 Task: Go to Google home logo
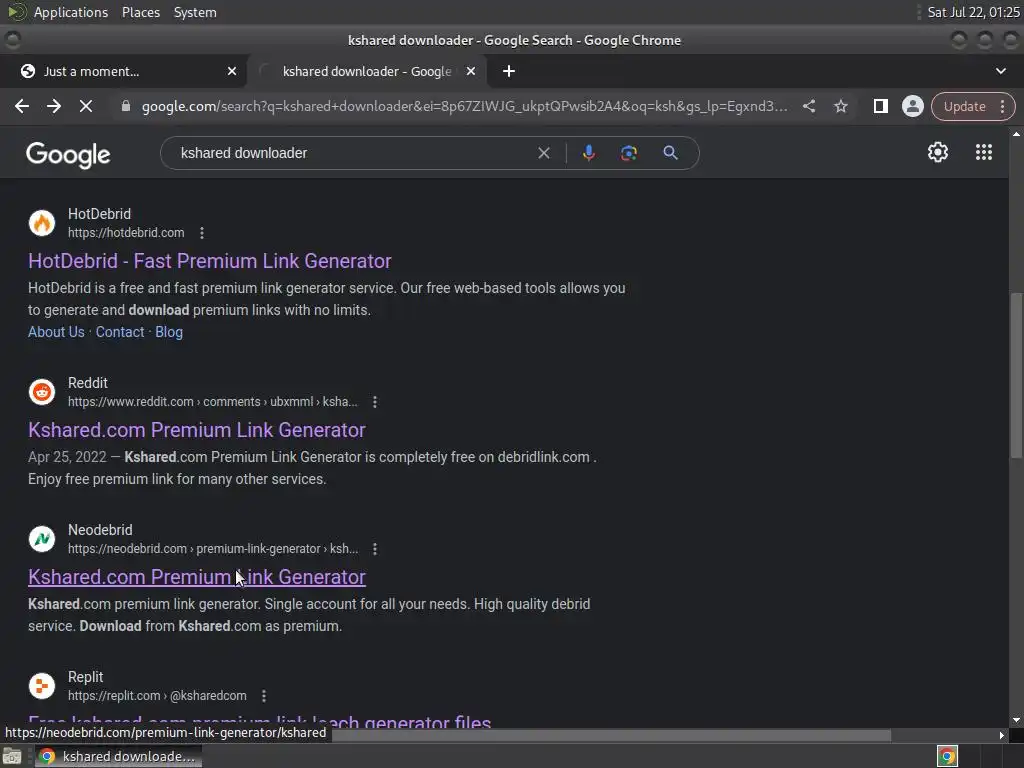tap(68, 155)
